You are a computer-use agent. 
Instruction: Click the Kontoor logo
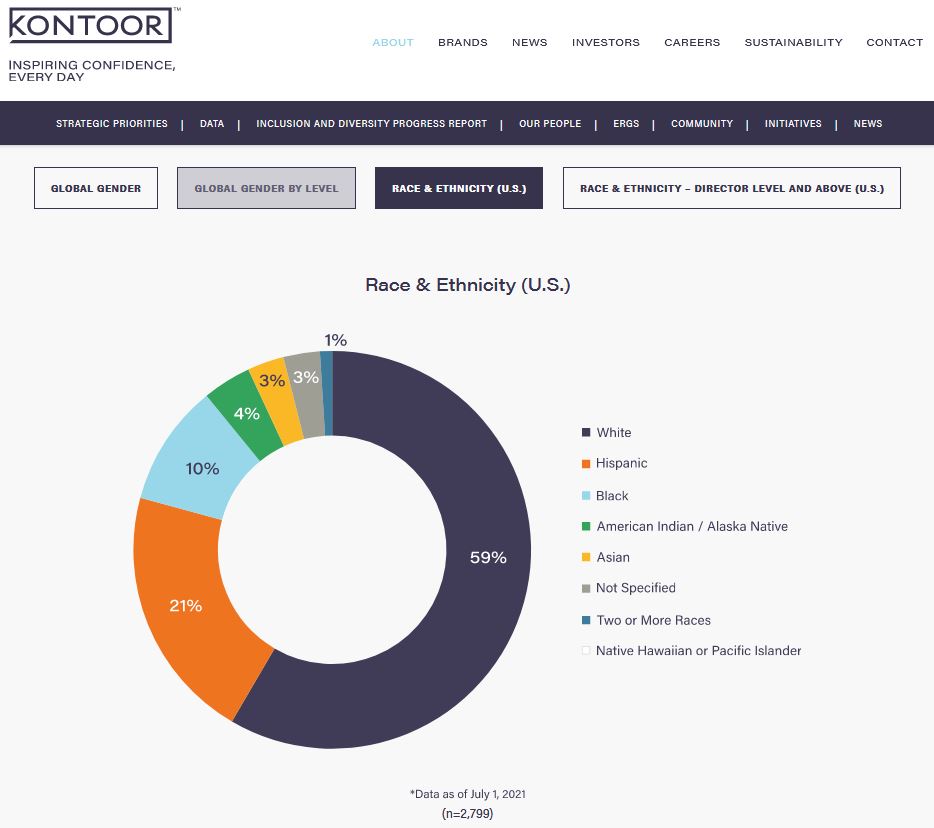pyautogui.click(x=90, y=25)
